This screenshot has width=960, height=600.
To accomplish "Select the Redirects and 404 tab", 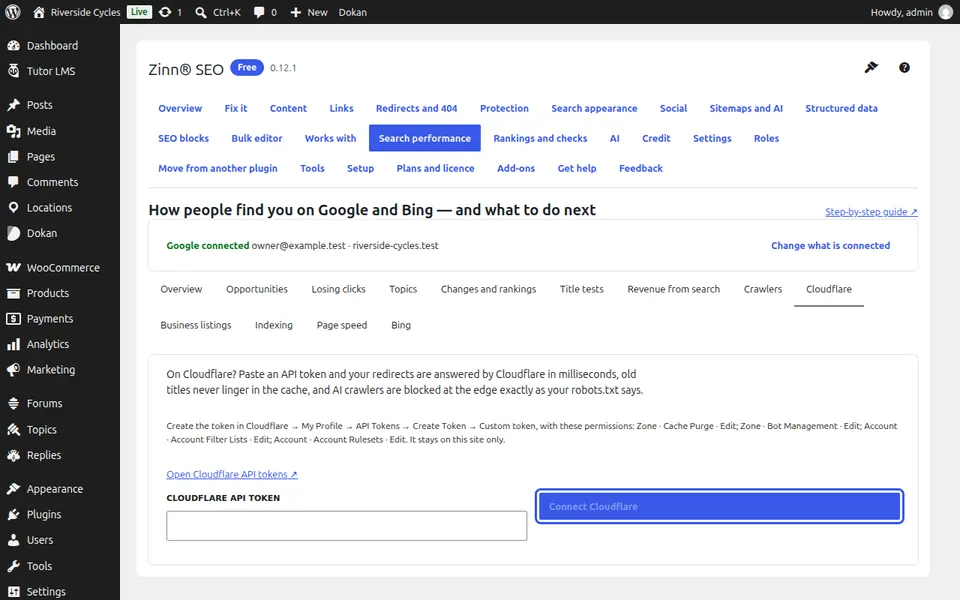I will 416,108.
